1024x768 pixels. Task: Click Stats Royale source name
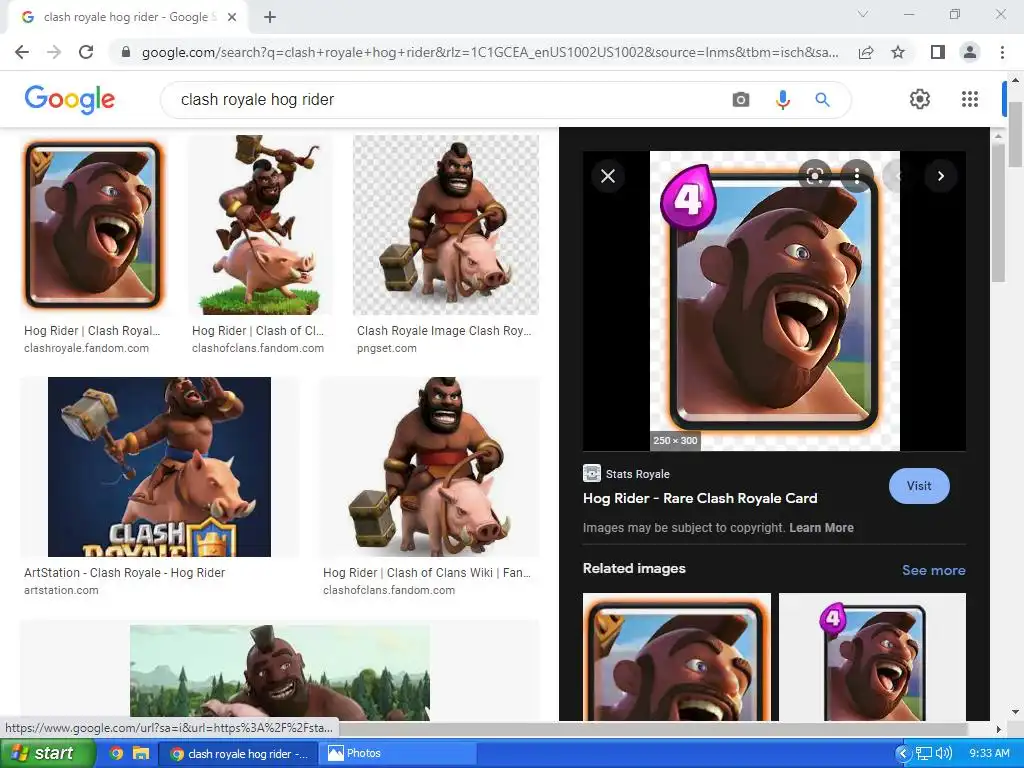pos(637,474)
